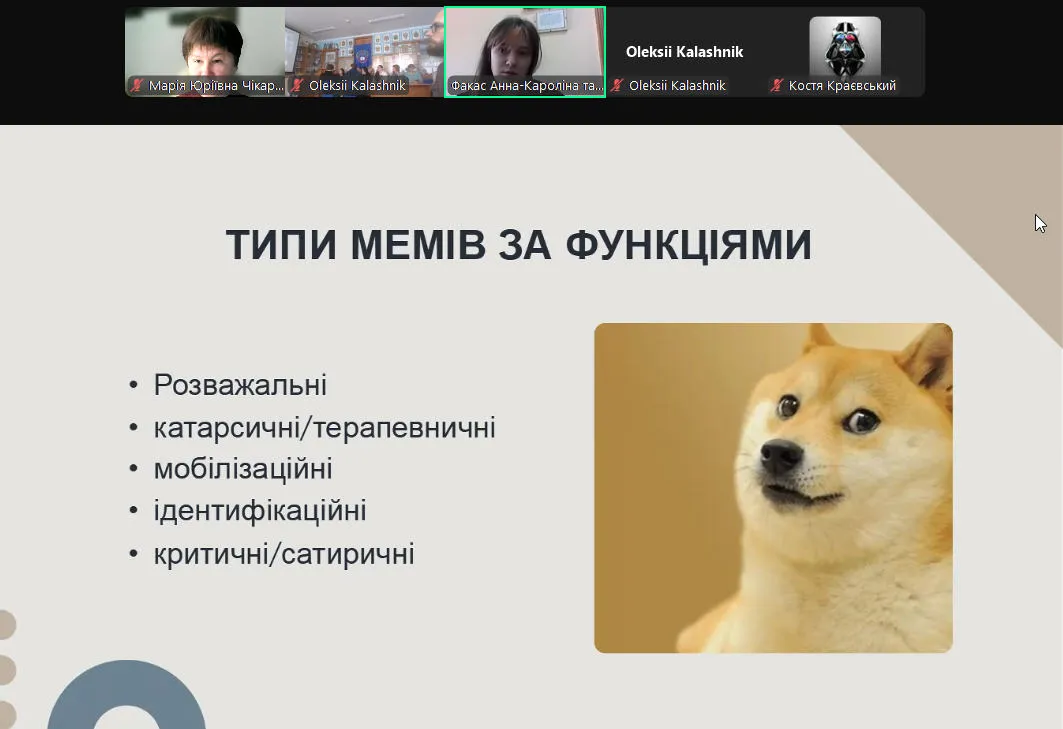The image size is (1063, 729).
Task: Click muted mic icon beside Костя Краєвський
Action: [777, 85]
